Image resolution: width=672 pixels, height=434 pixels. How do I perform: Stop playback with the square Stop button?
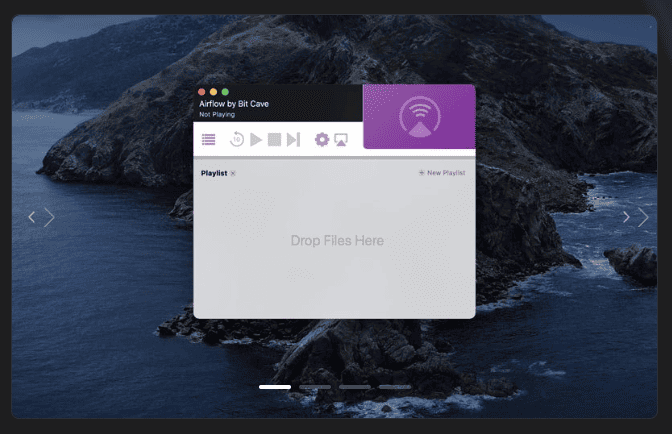[x=274, y=140]
